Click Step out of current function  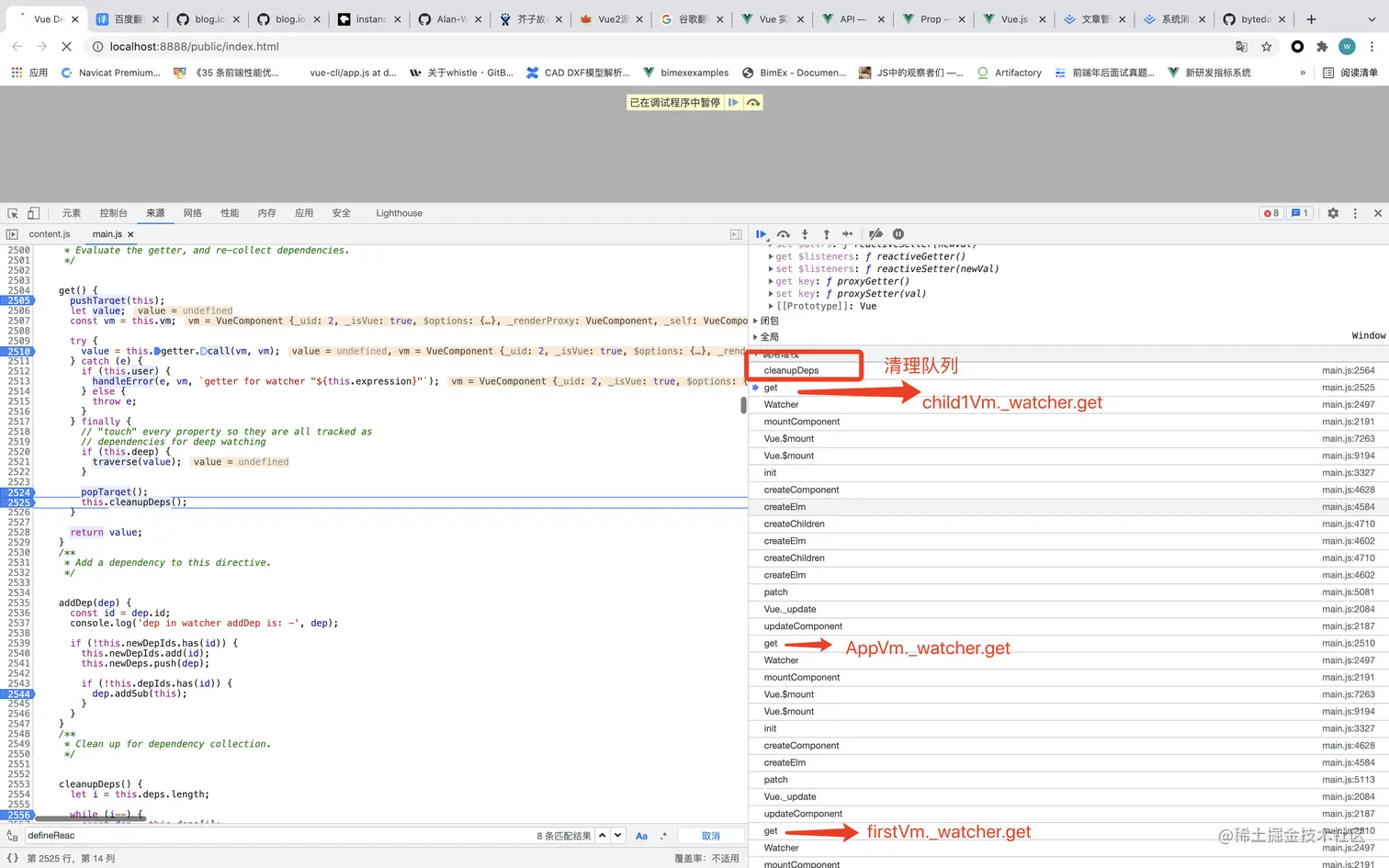826,234
